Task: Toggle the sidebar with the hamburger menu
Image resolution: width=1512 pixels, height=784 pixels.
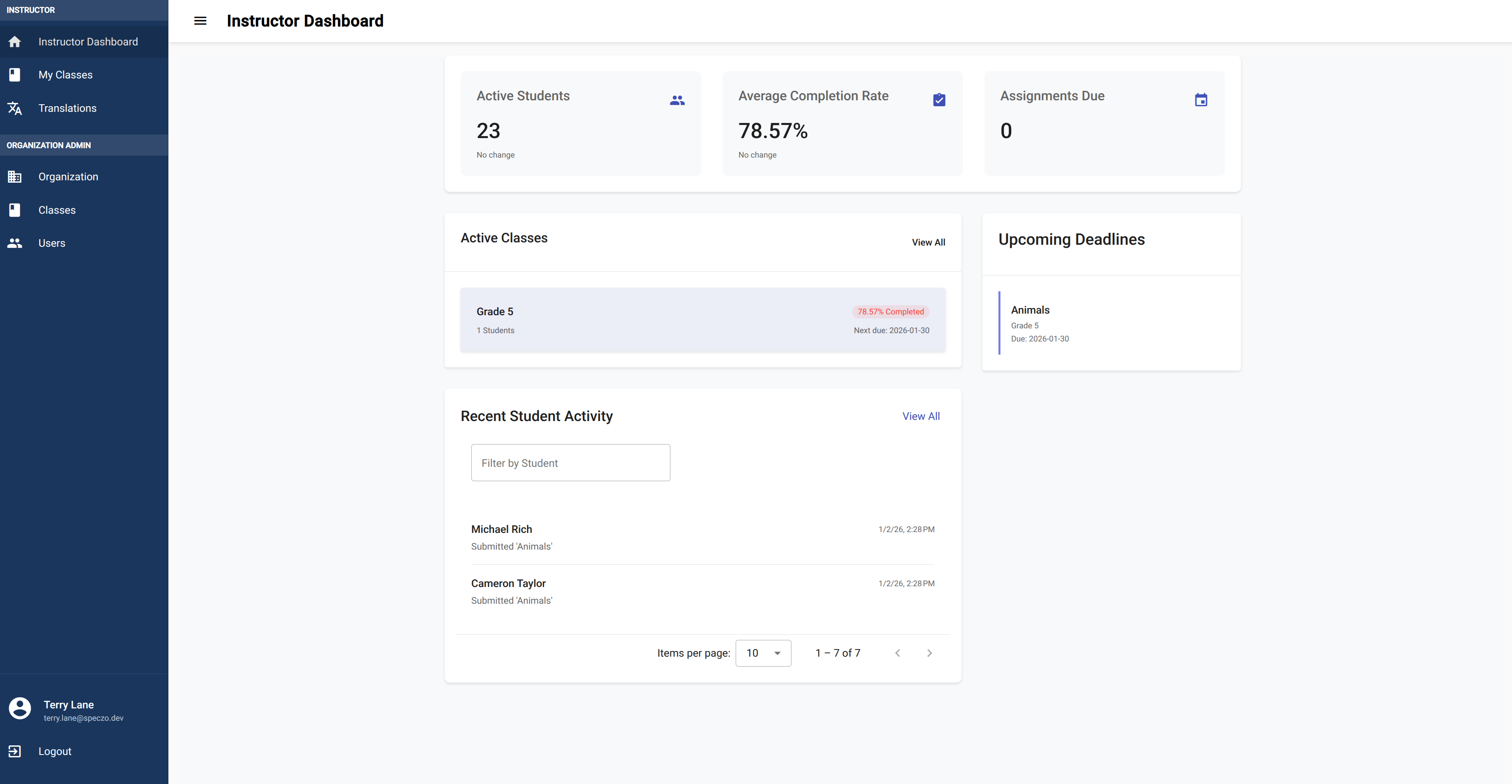Action: (200, 21)
